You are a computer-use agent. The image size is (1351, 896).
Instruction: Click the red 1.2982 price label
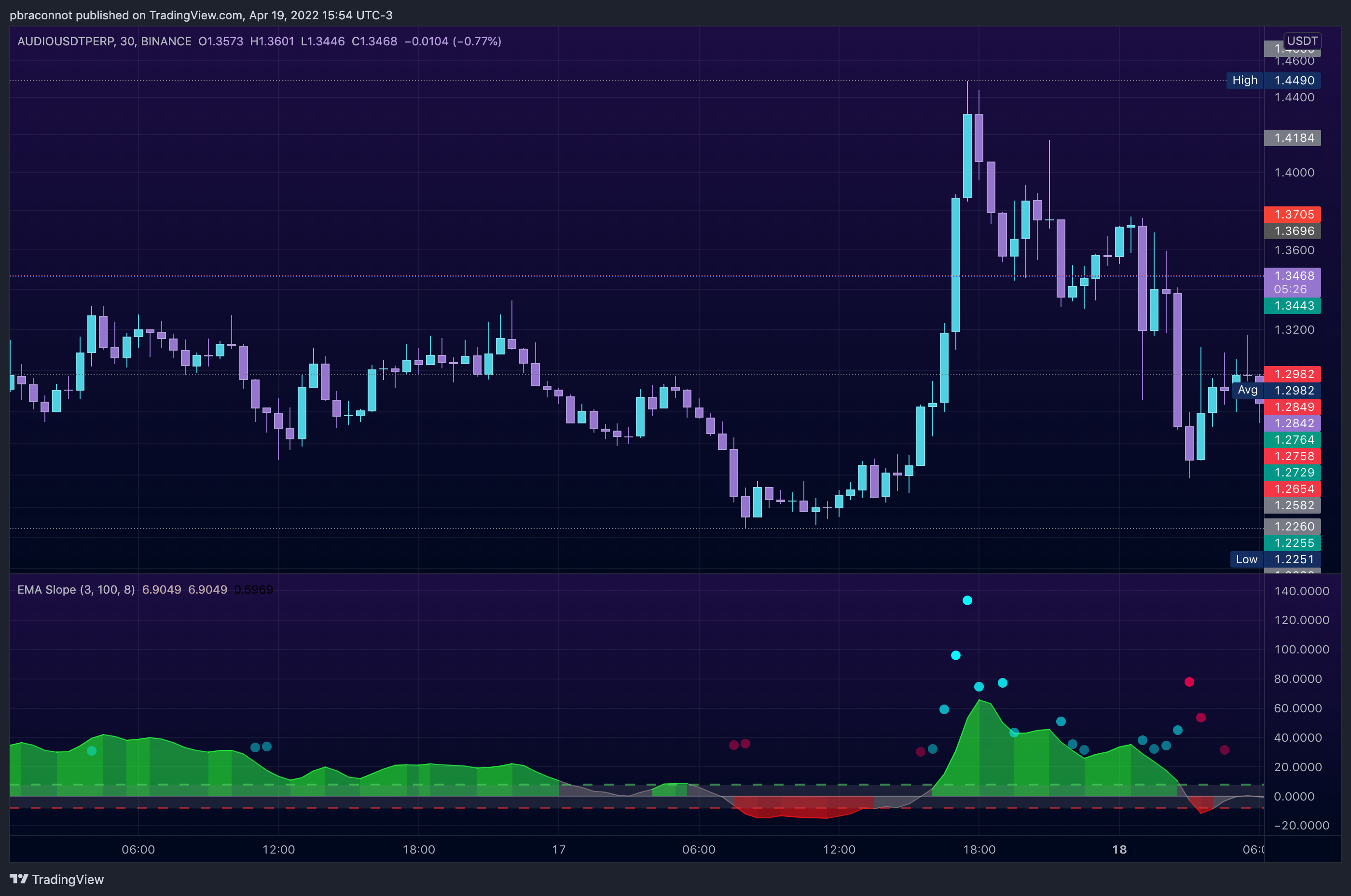click(x=1293, y=374)
